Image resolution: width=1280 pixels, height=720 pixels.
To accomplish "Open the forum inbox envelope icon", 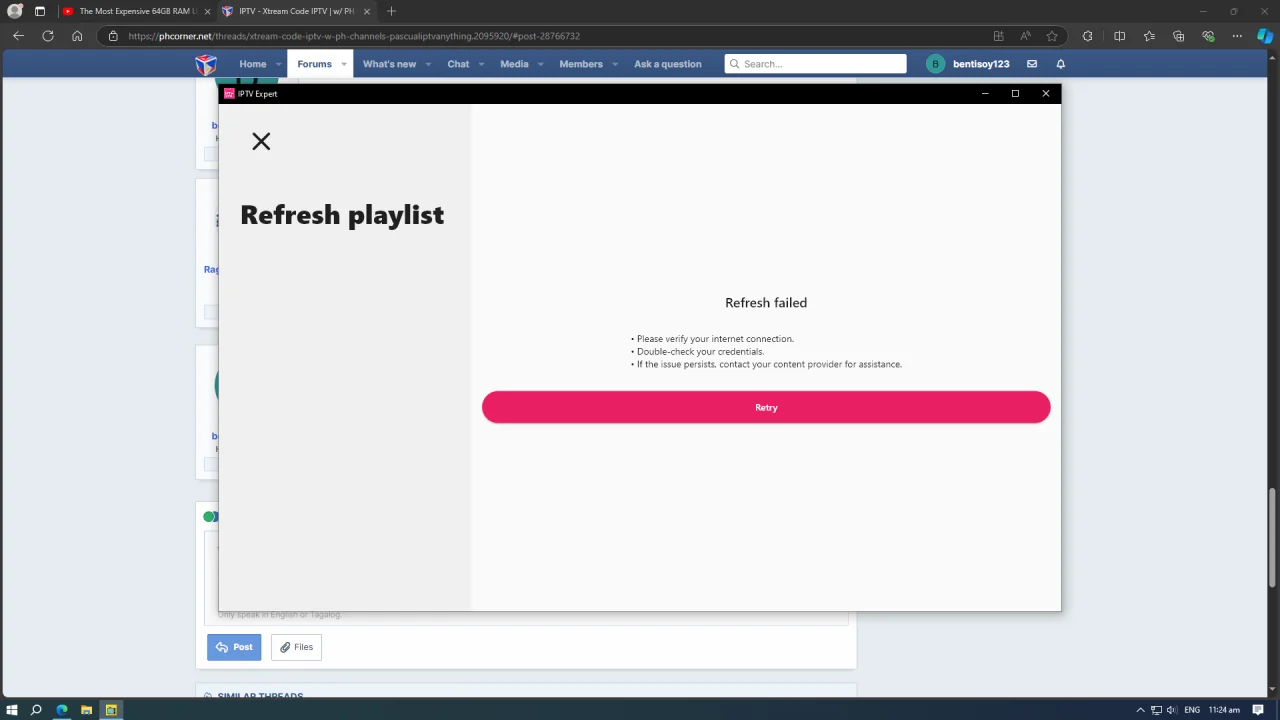I will tap(1032, 64).
